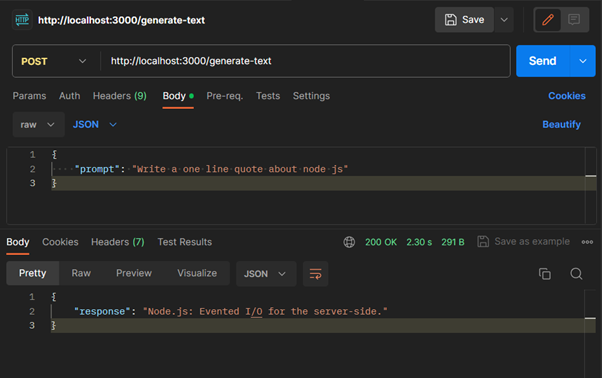Open the Settings tab
602x378 pixels.
pos(311,96)
